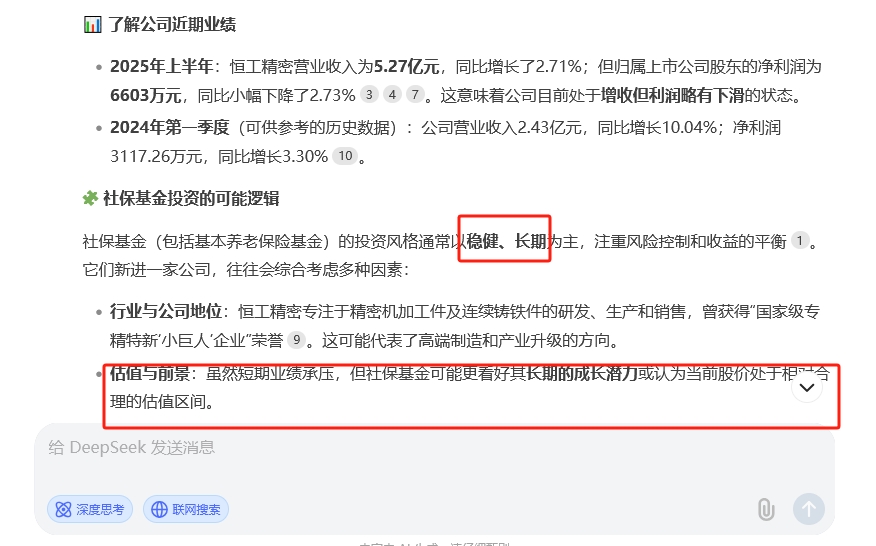Open citation badge 1 after 收益的平衡
876x546 pixels.
800,241
